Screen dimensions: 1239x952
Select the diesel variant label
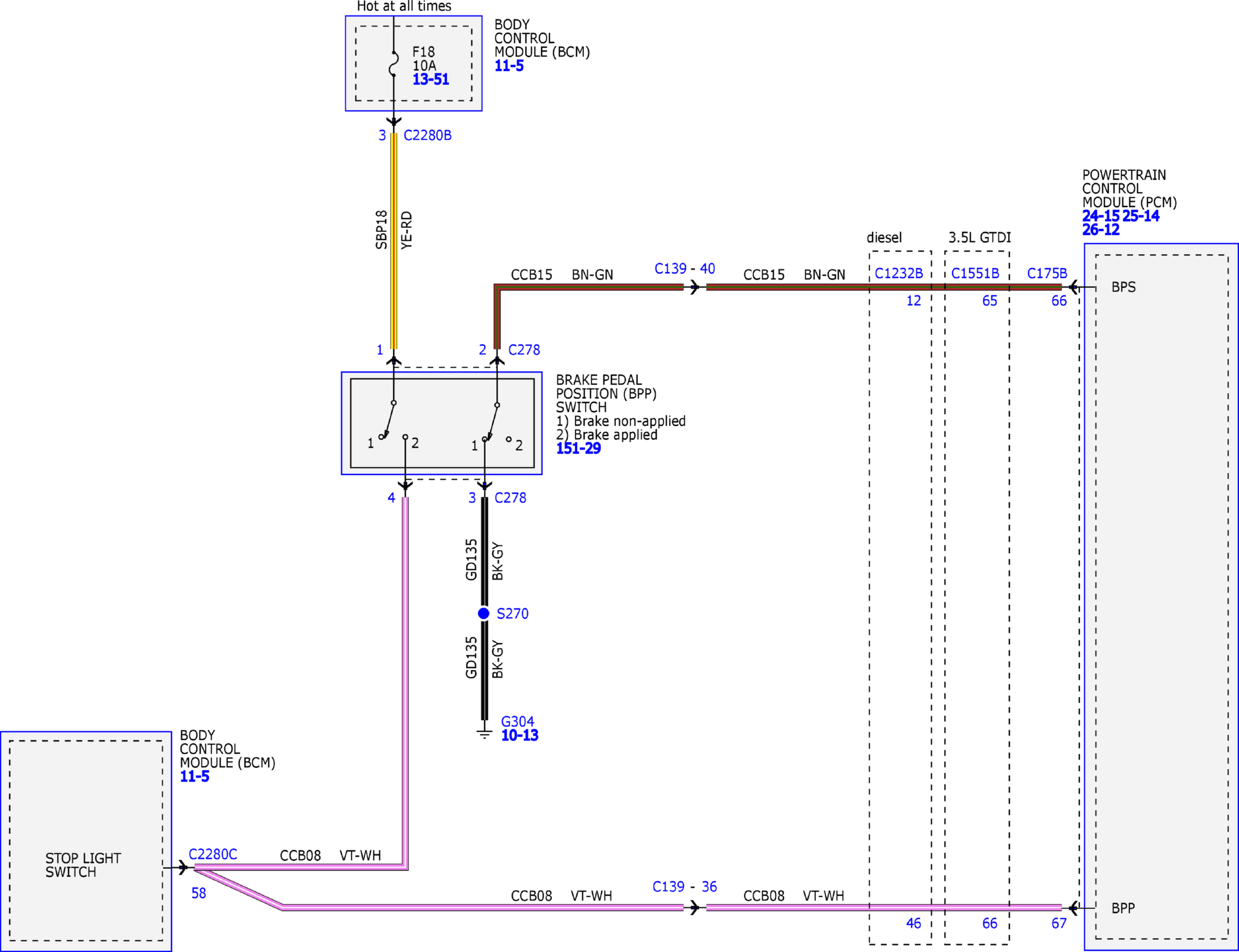884,238
